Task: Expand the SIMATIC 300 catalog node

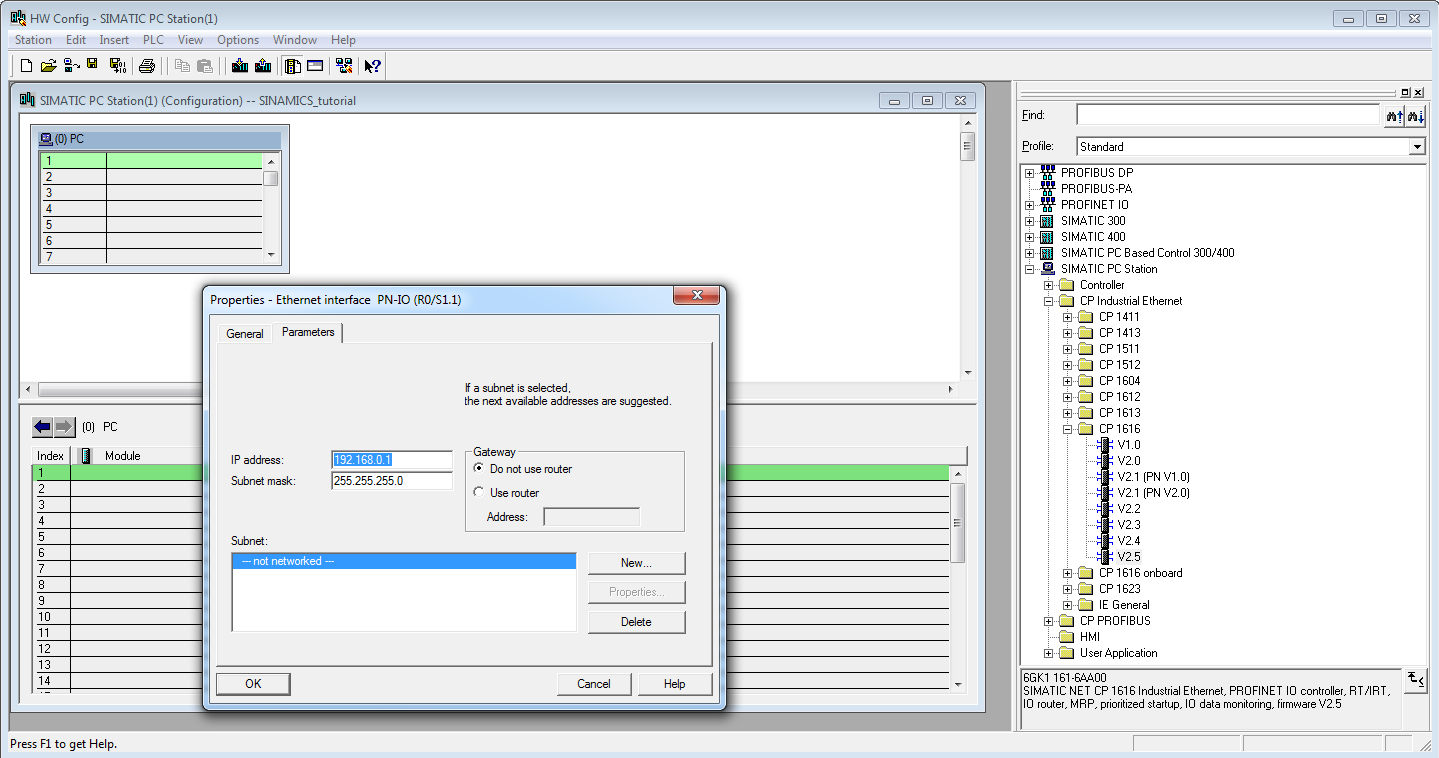Action: tap(1029, 221)
